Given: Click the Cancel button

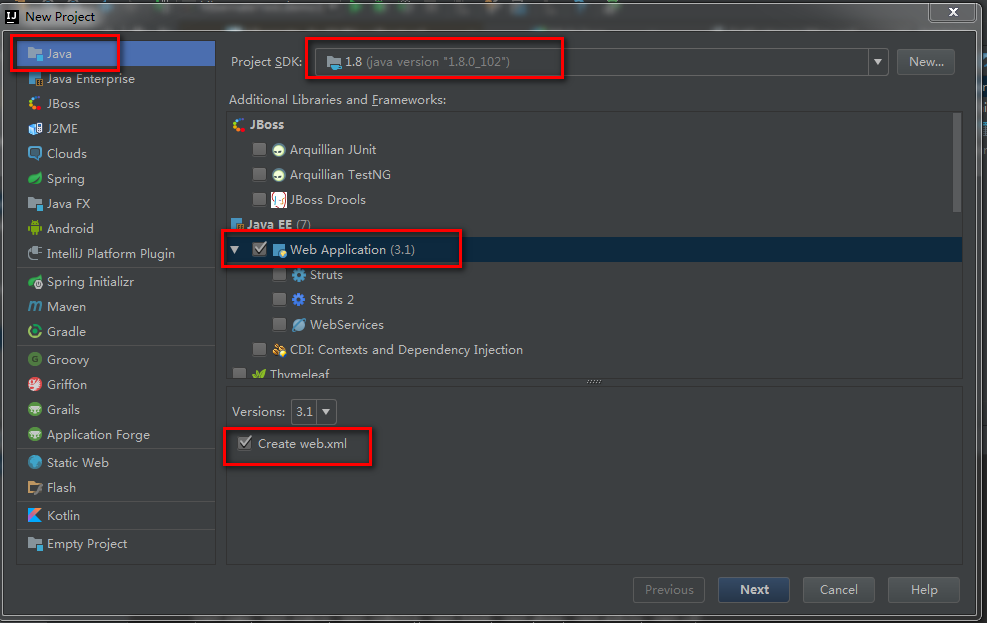Looking at the screenshot, I should tap(838, 590).
